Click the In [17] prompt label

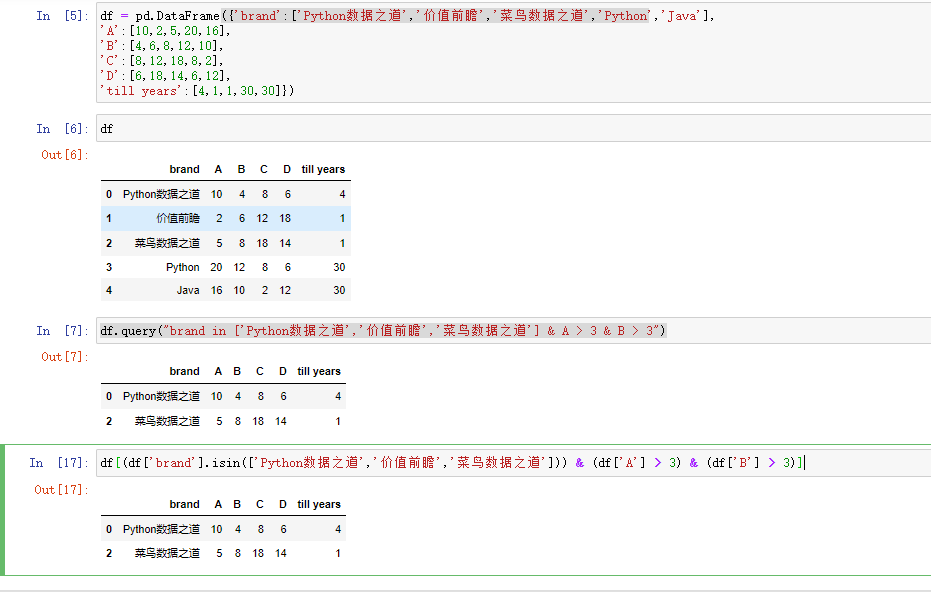pos(59,463)
